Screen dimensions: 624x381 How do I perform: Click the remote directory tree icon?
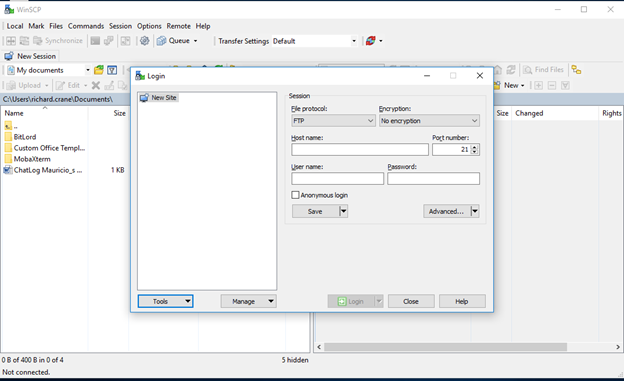point(576,70)
